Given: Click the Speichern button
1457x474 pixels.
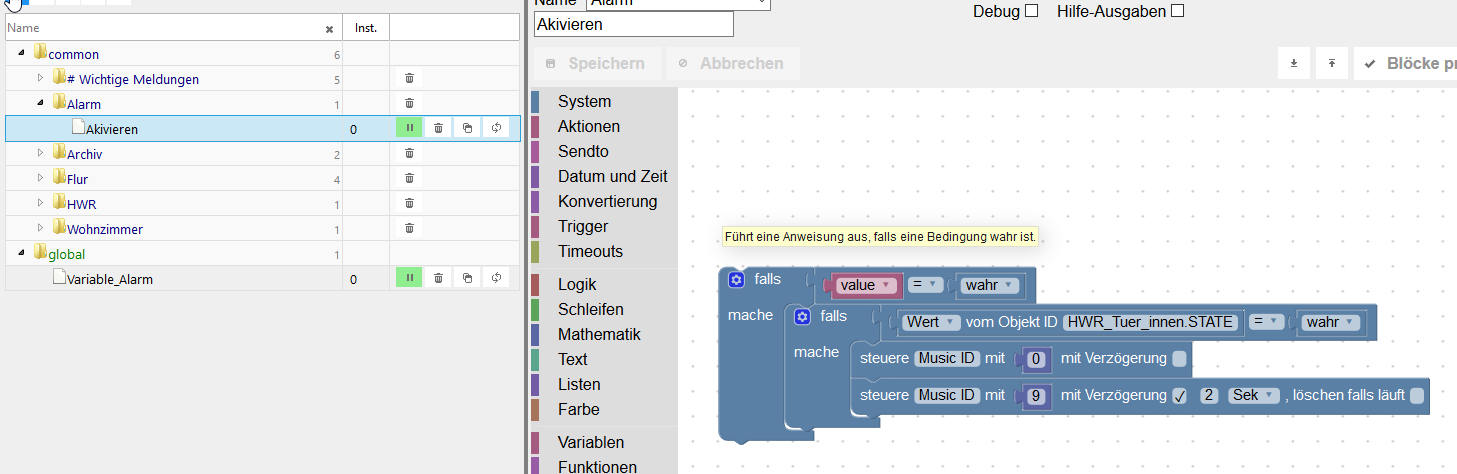Looking at the screenshot, I should (x=597, y=63).
